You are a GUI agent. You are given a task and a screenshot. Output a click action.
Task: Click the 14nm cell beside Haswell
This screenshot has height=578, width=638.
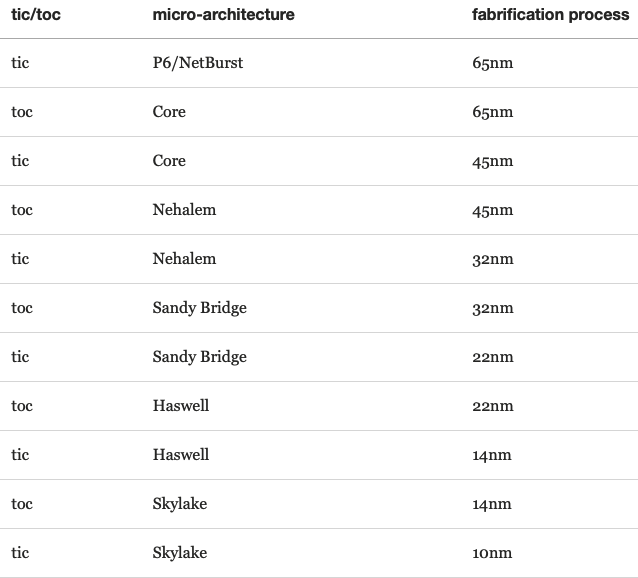pyautogui.click(x=491, y=455)
